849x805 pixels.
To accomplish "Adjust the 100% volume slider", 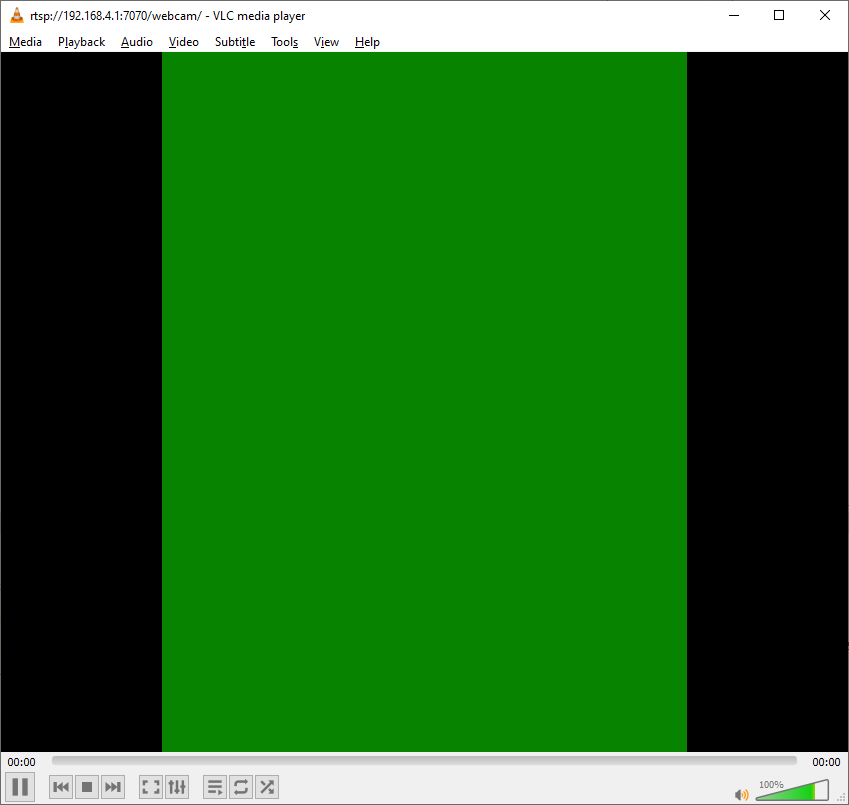I will pyautogui.click(x=792, y=790).
